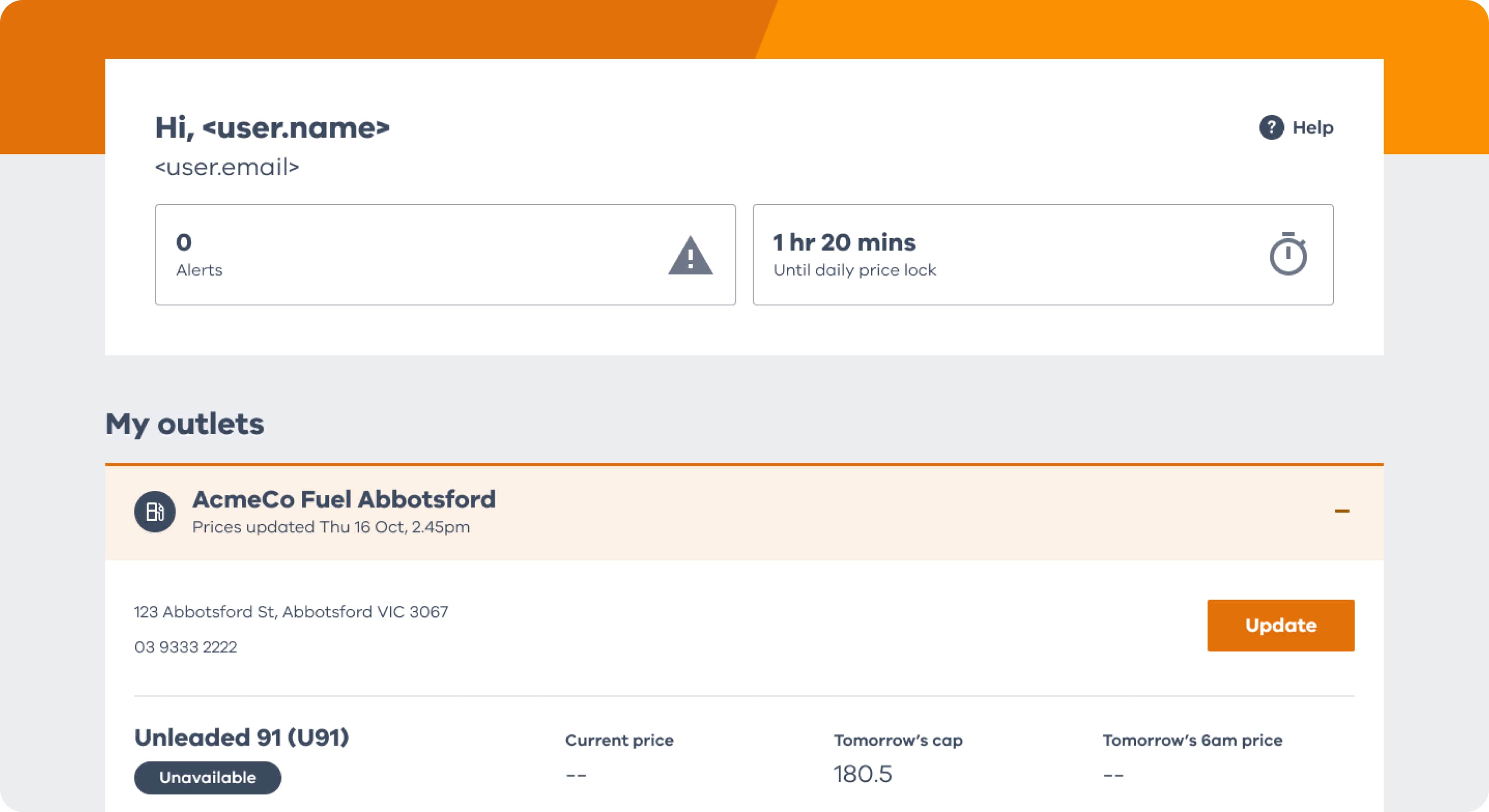The height and width of the screenshot is (812, 1489).
Task: Click the AcmeCo Fuel Abbotsford heading
Action: (x=344, y=499)
